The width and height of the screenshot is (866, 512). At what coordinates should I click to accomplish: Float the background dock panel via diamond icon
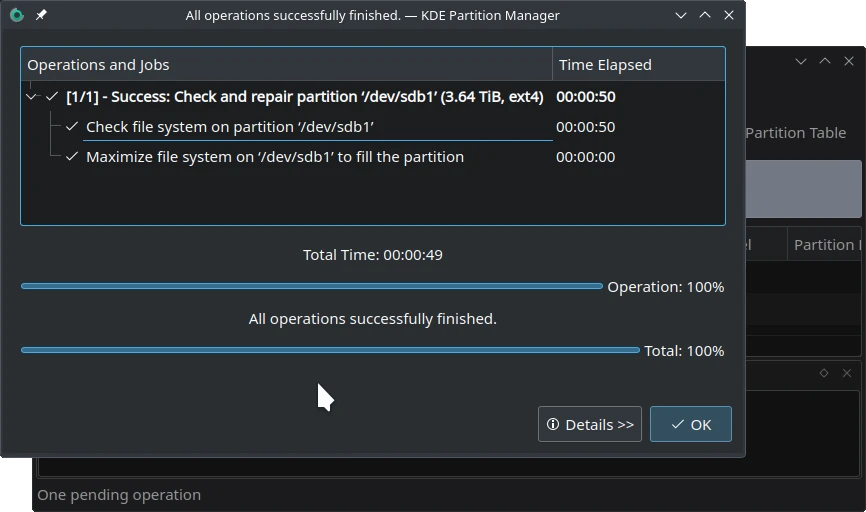click(x=823, y=373)
